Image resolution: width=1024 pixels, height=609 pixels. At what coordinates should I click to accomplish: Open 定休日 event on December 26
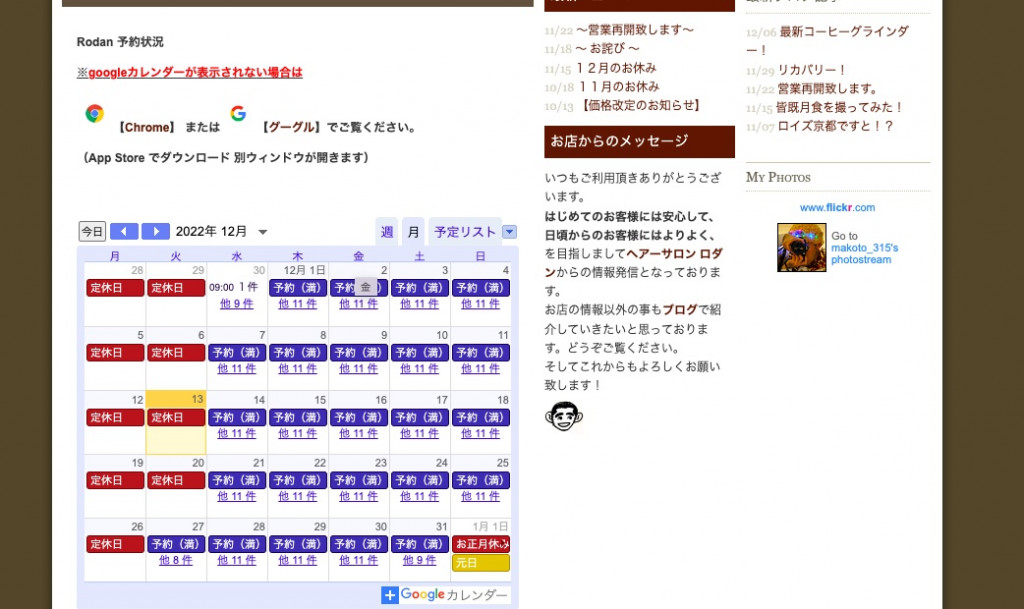[115, 544]
